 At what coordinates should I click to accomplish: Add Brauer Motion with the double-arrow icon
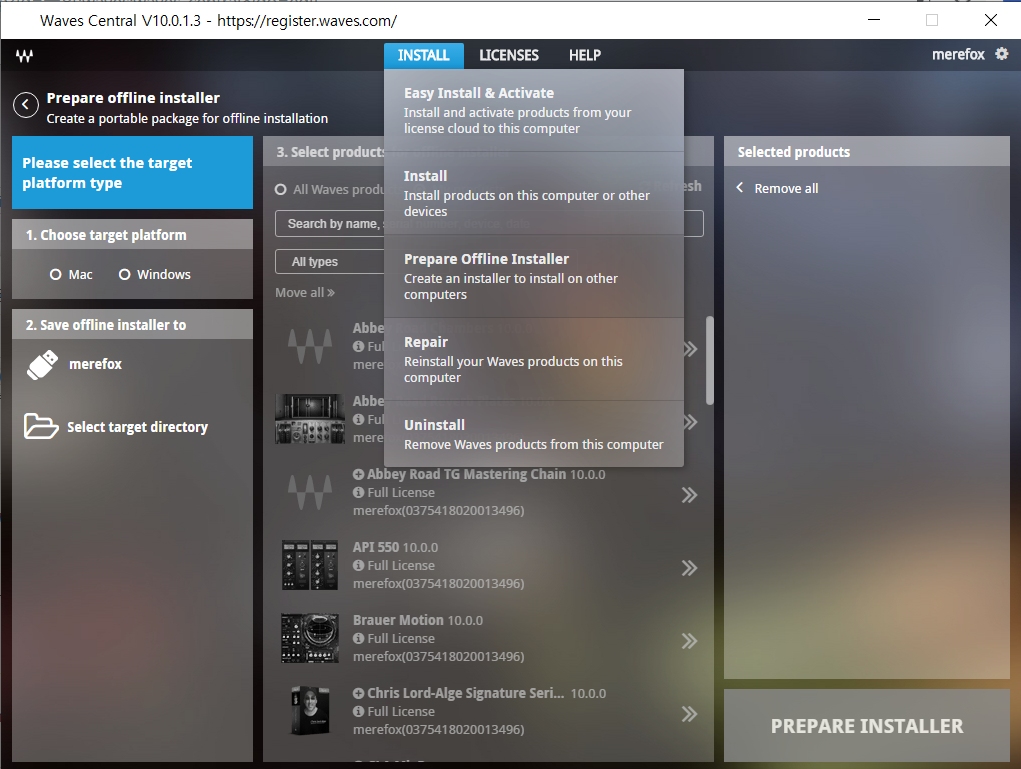pos(689,641)
